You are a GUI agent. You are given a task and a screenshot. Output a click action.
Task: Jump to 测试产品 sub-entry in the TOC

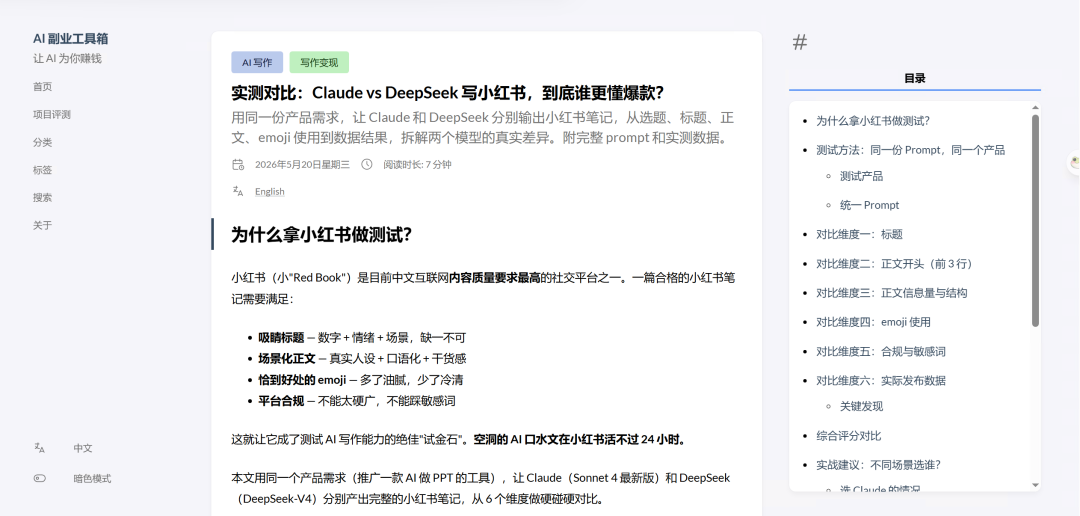click(861, 176)
